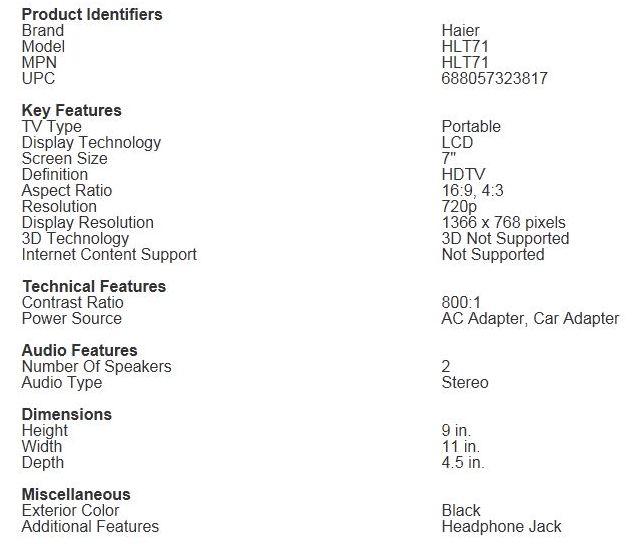635x544 pixels.
Task: Click the AC Adapter, Car Adapter value
Action: point(530,318)
